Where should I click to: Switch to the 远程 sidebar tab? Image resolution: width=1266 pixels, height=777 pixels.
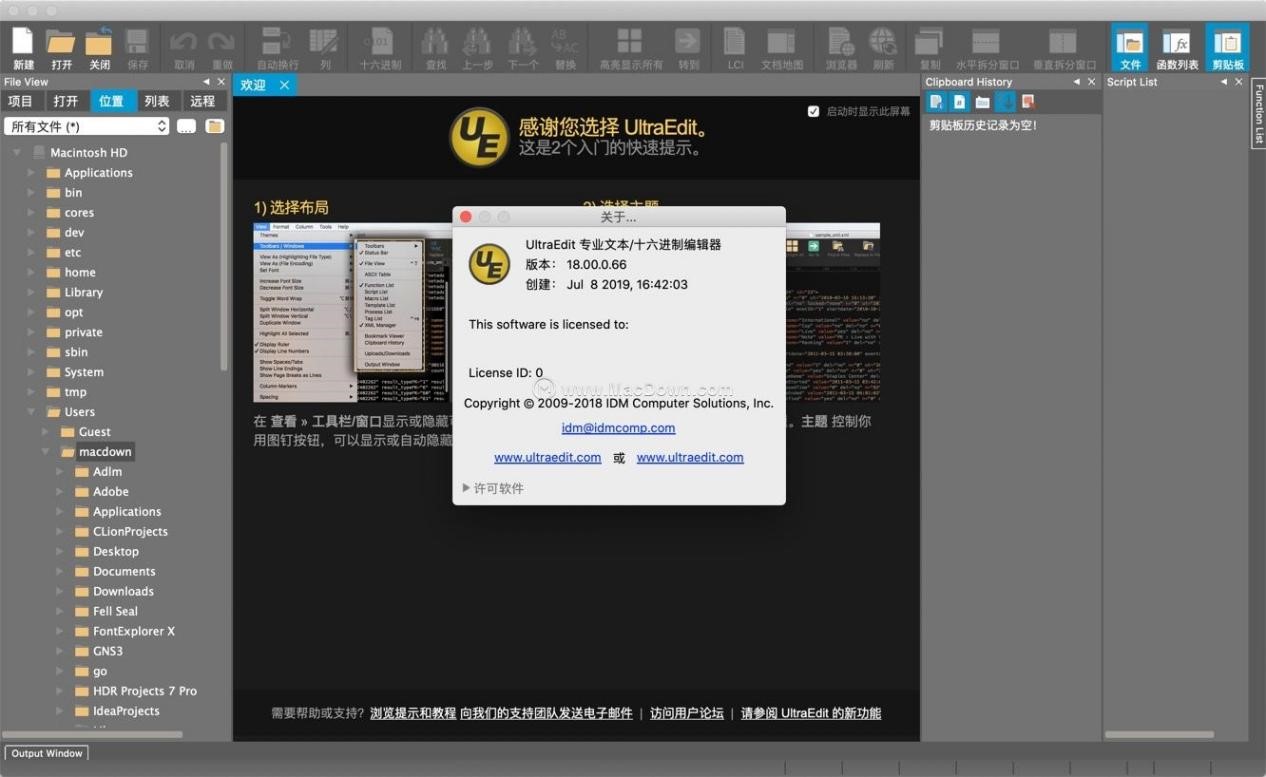[202, 100]
